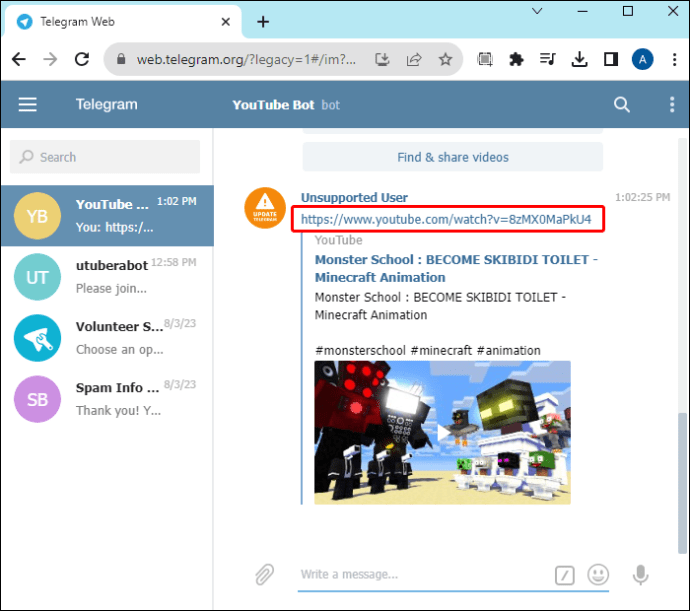Open the Telegram hamburger menu

pyautogui.click(x=27, y=105)
